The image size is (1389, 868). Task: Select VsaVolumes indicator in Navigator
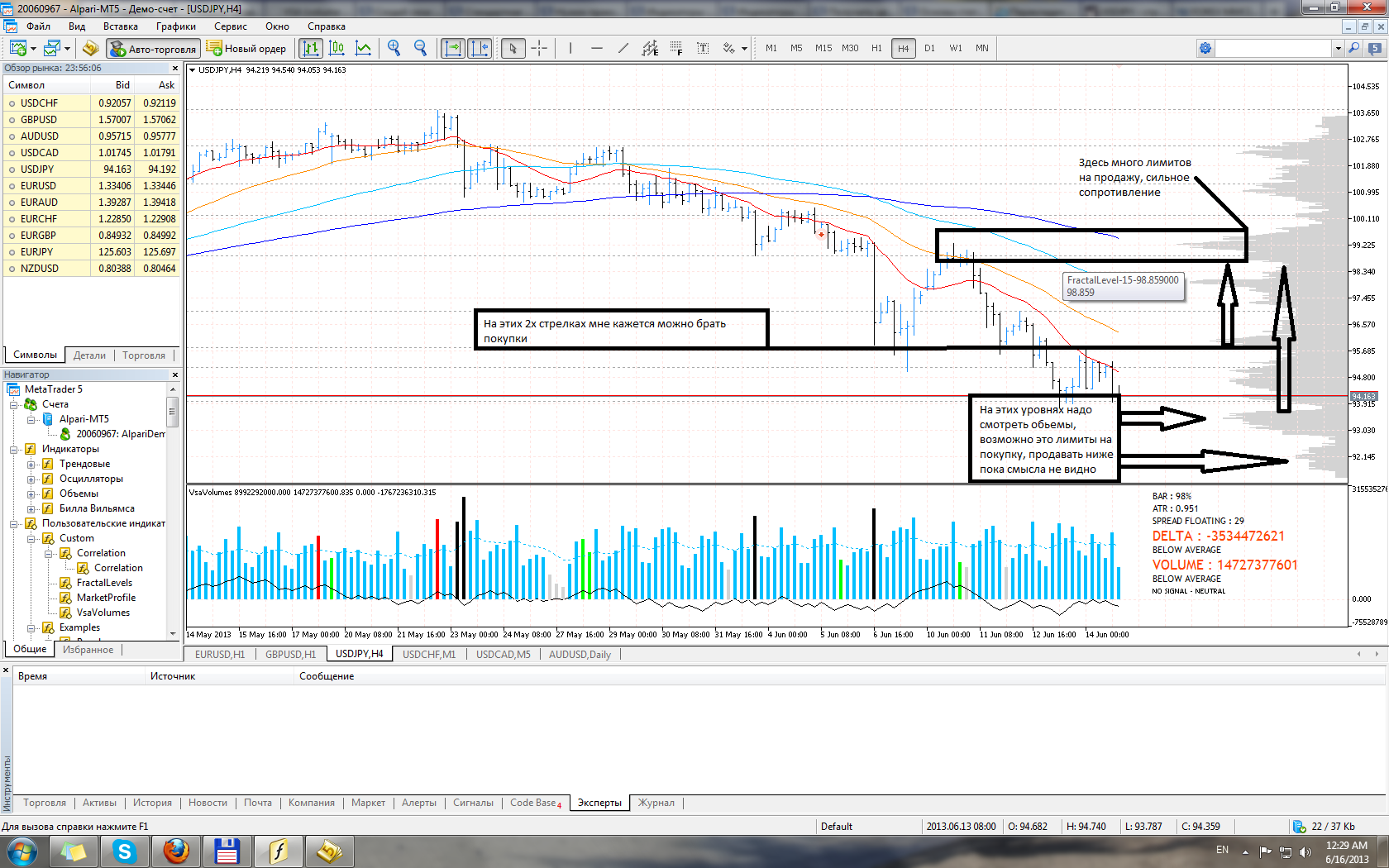pyautogui.click(x=103, y=613)
